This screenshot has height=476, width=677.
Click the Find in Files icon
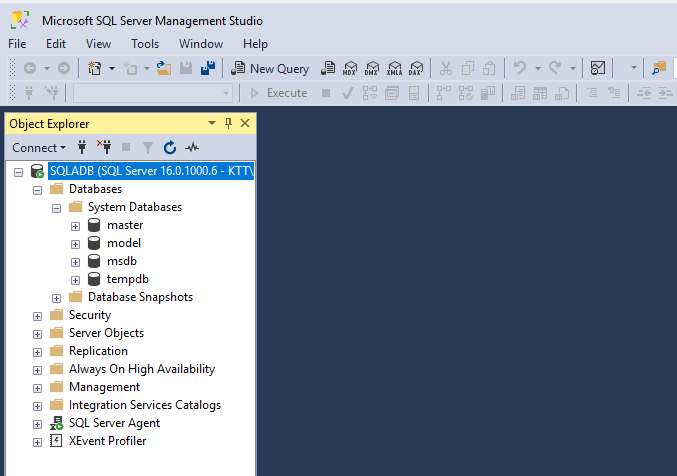coord(659,68)
